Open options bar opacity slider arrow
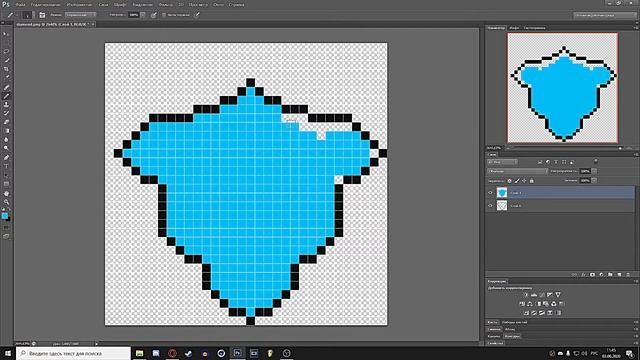The height and width of the screenshot is (360, 640). (143, 15)
